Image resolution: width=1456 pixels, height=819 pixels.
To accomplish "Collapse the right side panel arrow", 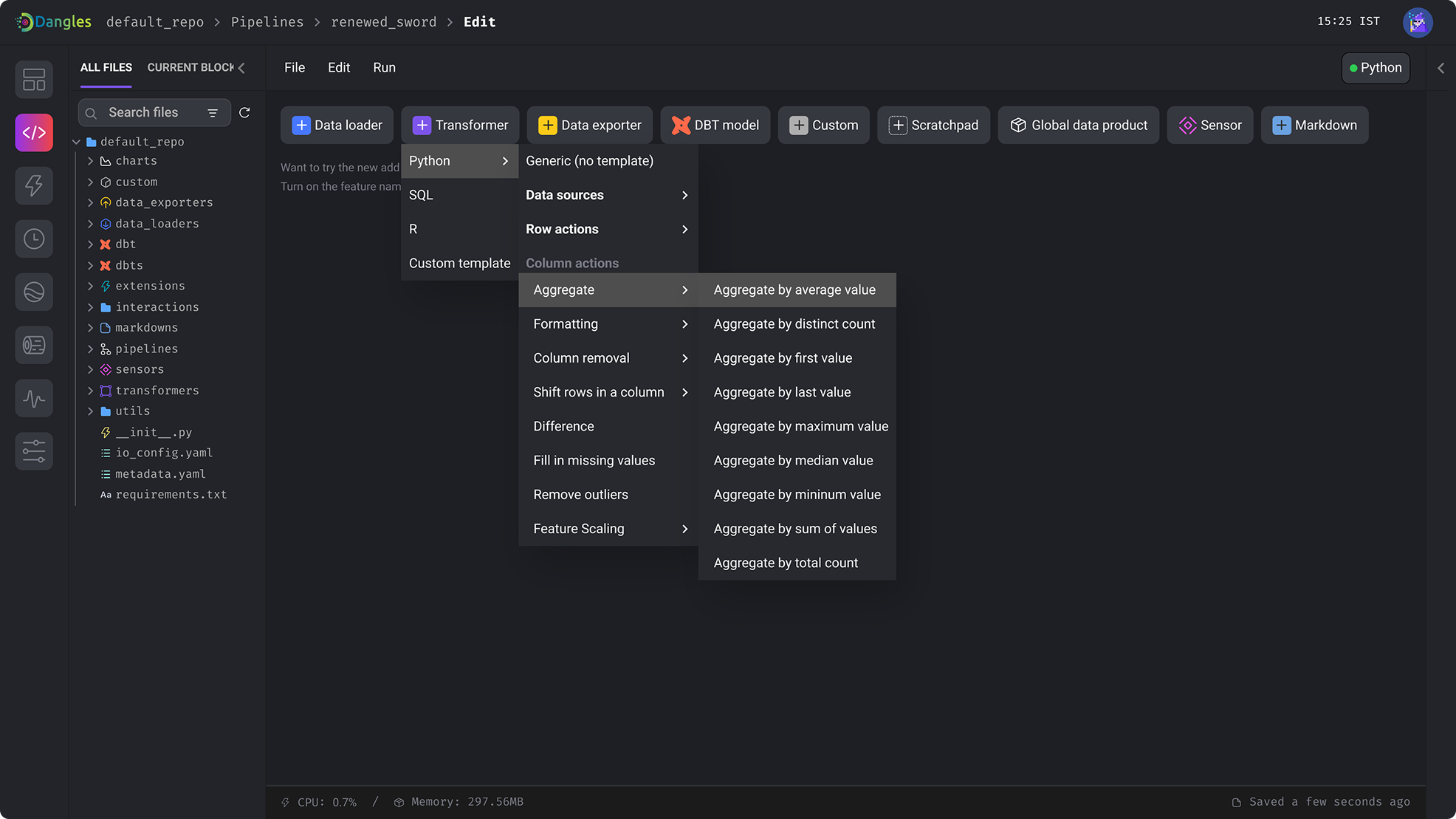I will [x=1440, y=67].
